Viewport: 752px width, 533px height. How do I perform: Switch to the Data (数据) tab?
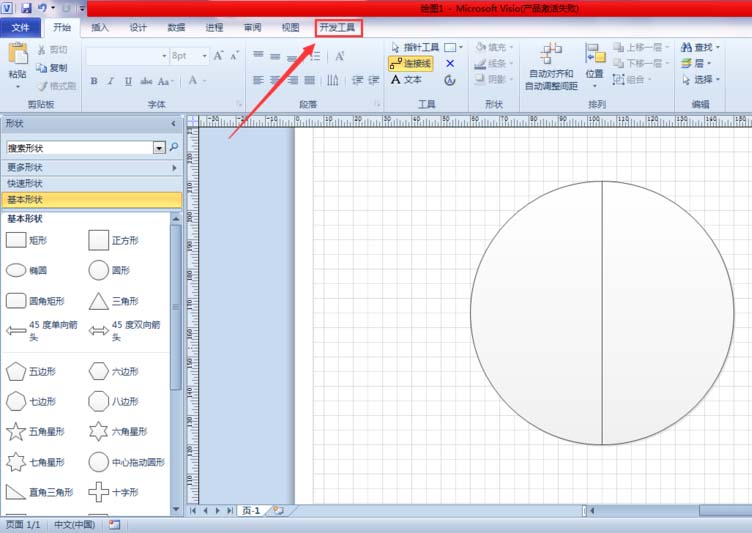tap(176, 28)
